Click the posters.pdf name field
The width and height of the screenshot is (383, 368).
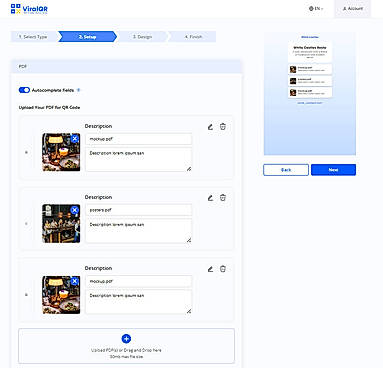[139, 210]
